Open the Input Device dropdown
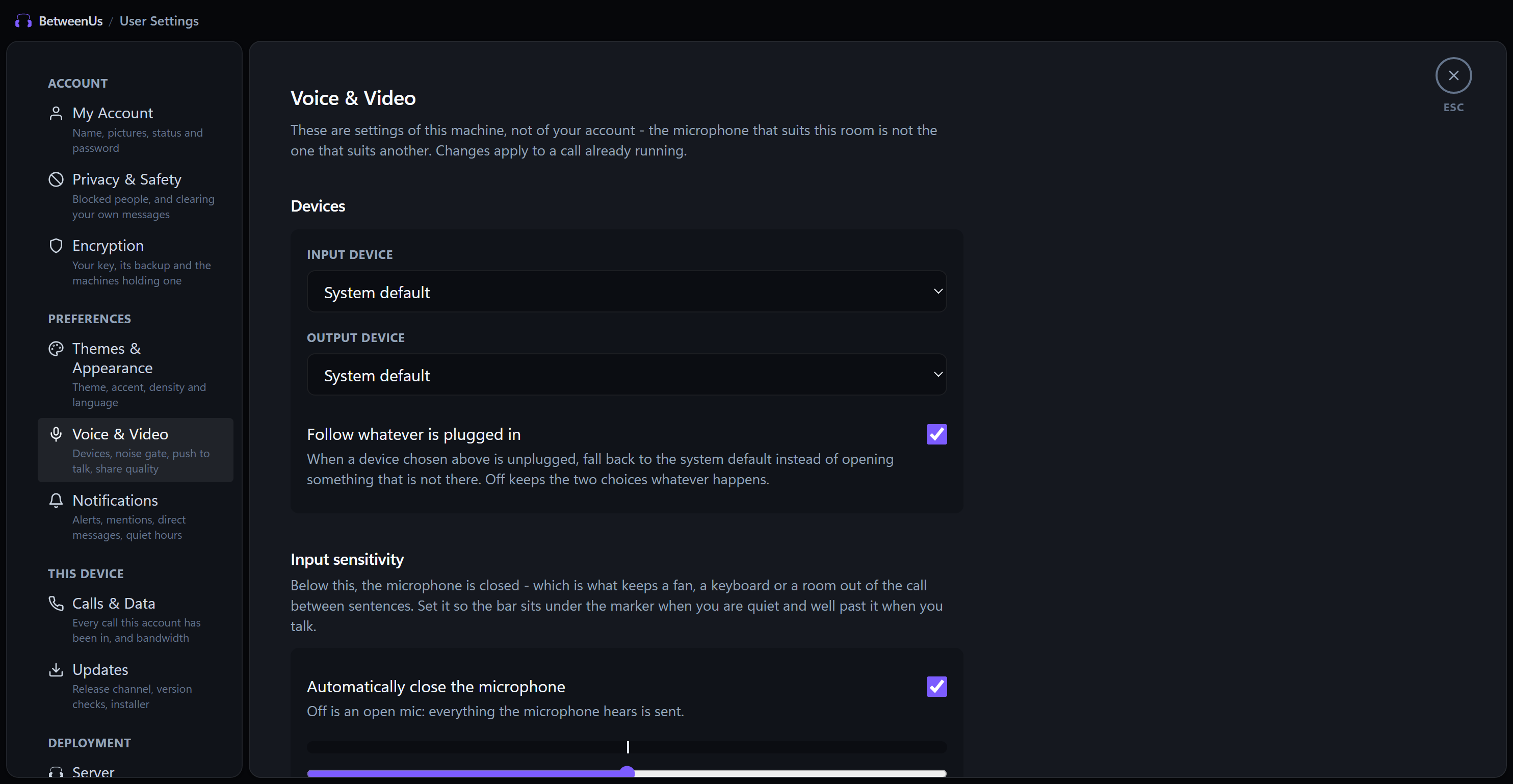 [626, 292]
